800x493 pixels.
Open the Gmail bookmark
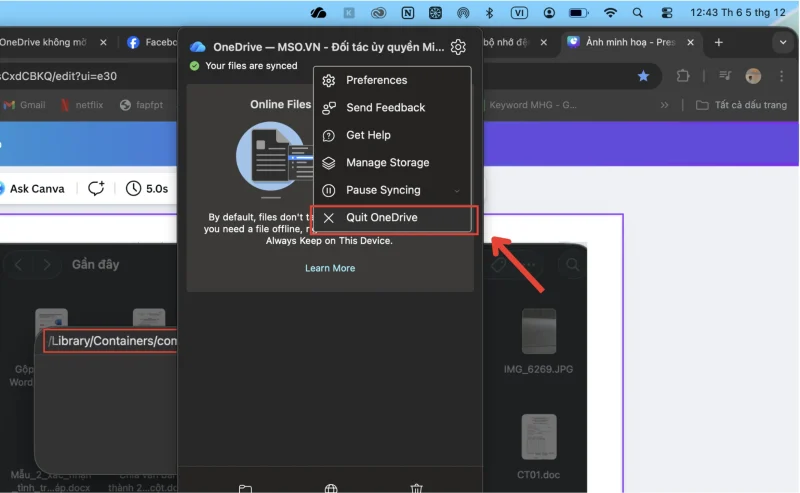pyautogui.click(x=24, y=105)
